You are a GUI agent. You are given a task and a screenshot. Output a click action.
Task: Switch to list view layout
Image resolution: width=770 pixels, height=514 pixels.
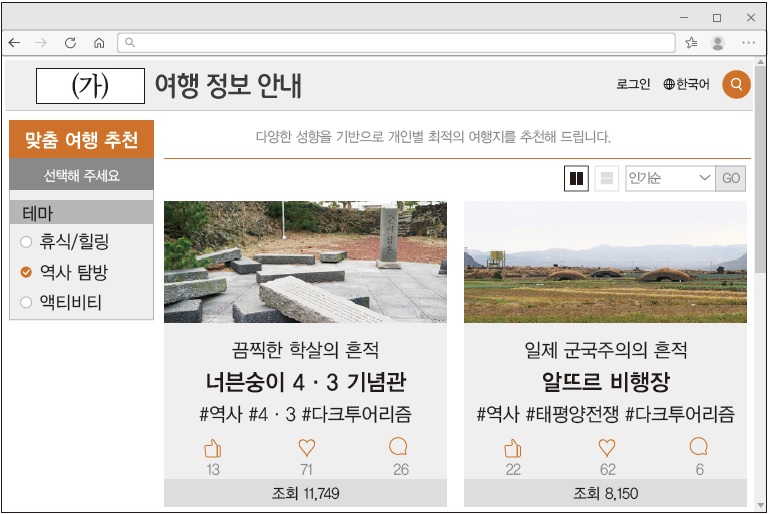606,179
